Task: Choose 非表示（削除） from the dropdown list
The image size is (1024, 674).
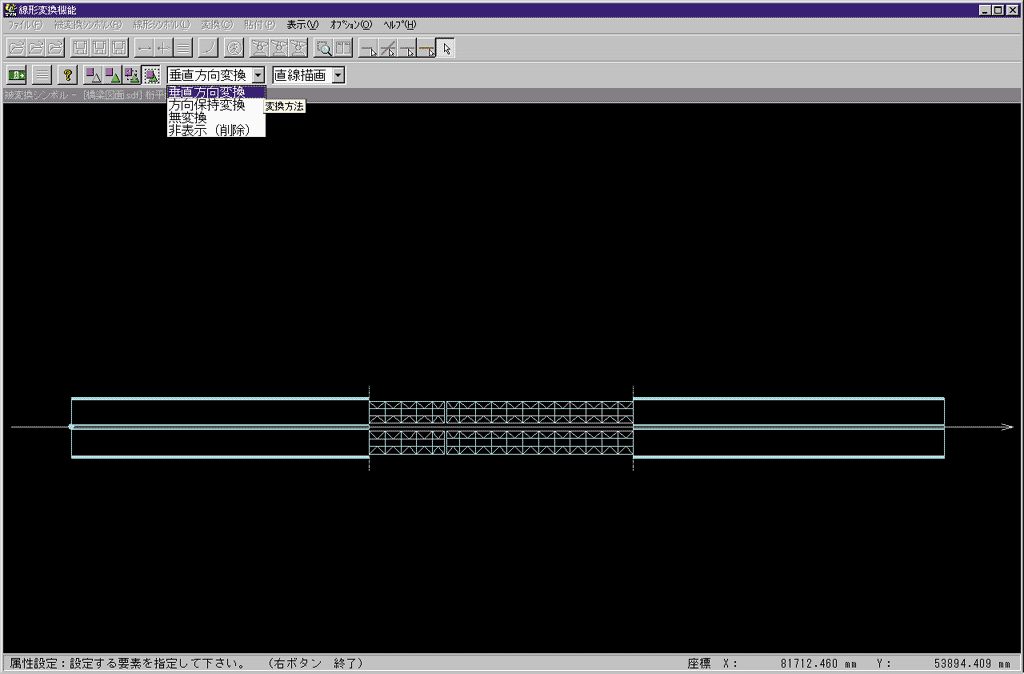Action: point(216,130)
